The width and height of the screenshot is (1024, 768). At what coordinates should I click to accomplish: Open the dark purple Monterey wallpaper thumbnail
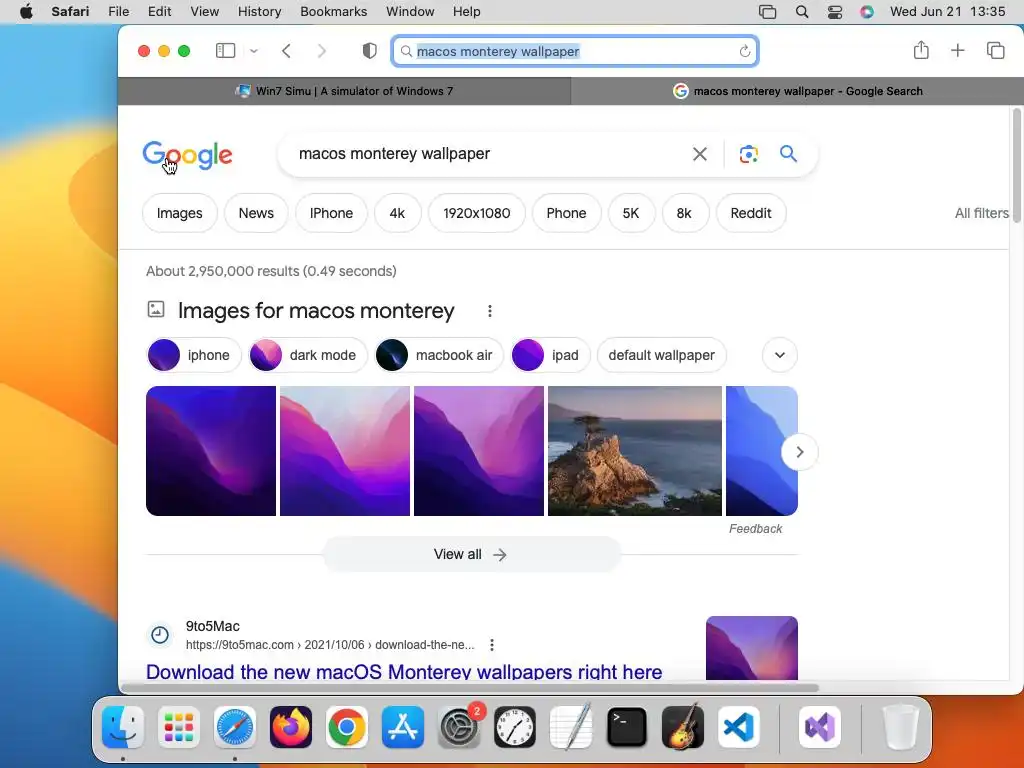click(x=211, y=451)
